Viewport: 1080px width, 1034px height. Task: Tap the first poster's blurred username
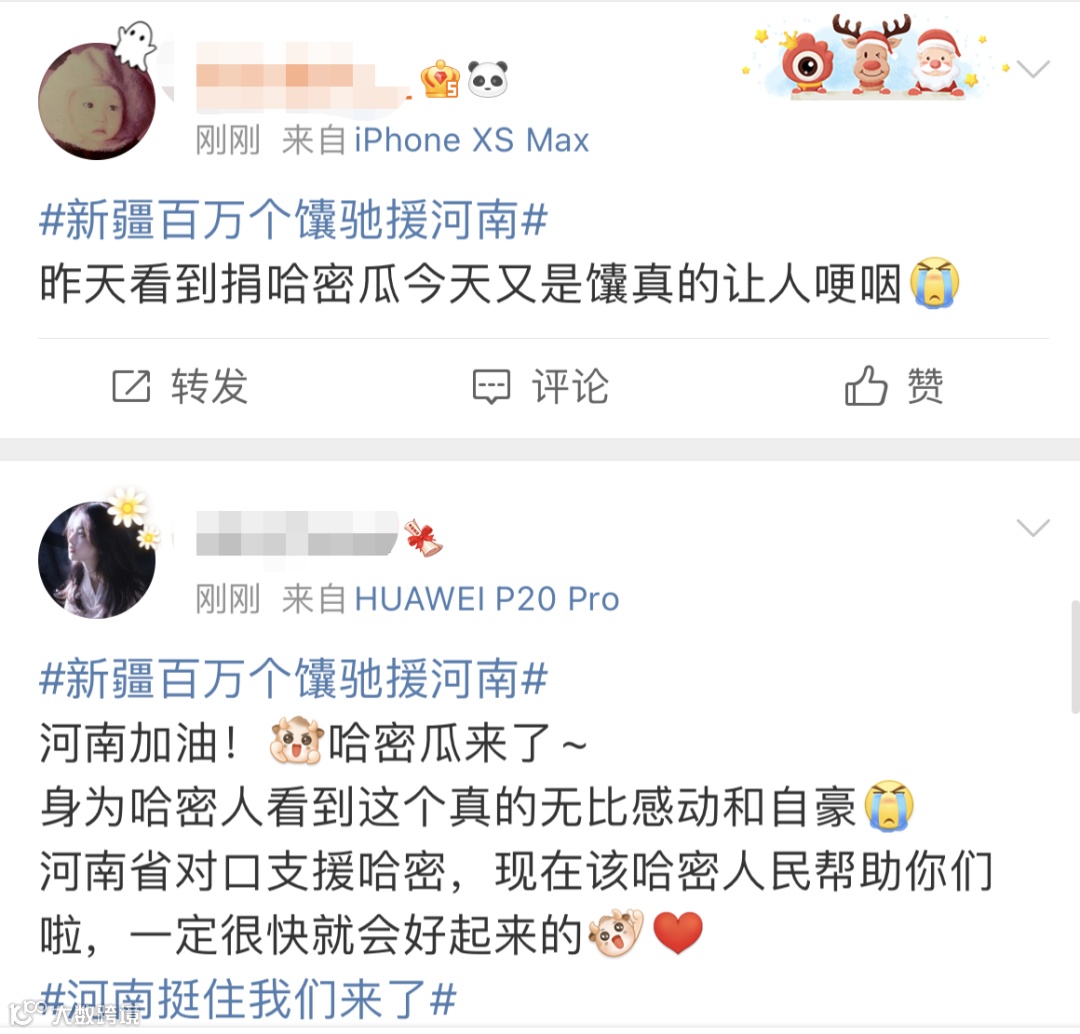point(301,76)
